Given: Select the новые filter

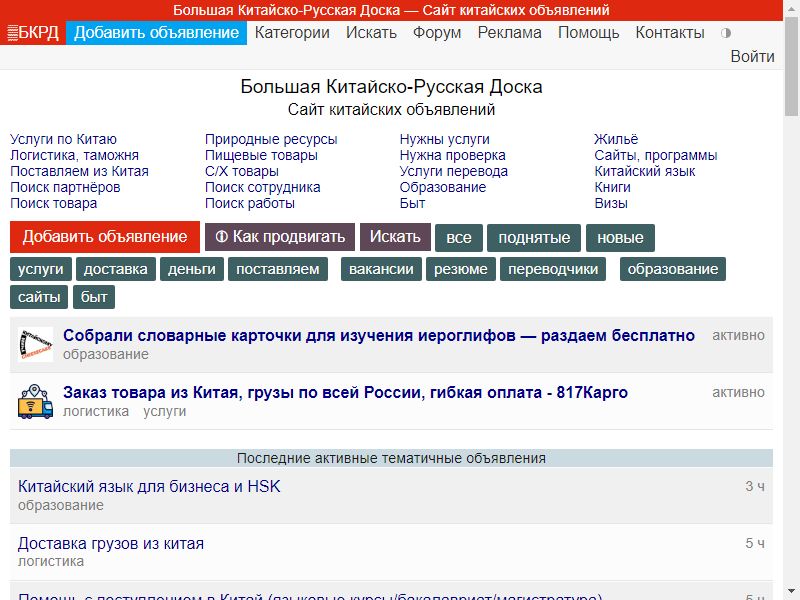Looking at the screenshot, I should click(620, 238).
